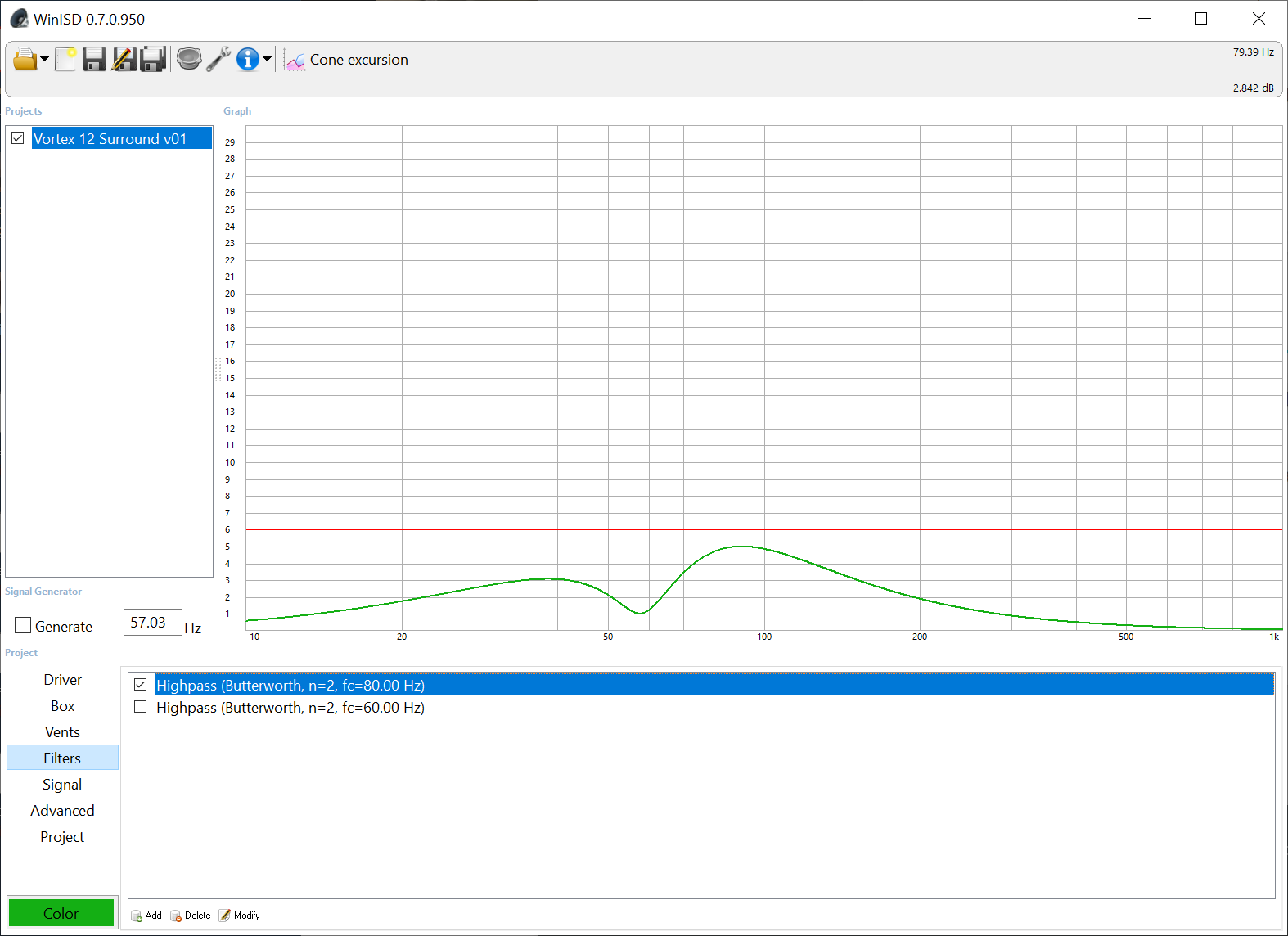Create a new project with the blank page icon
The height and width of the screenshot is (936, 1288).
pos(65,60)
